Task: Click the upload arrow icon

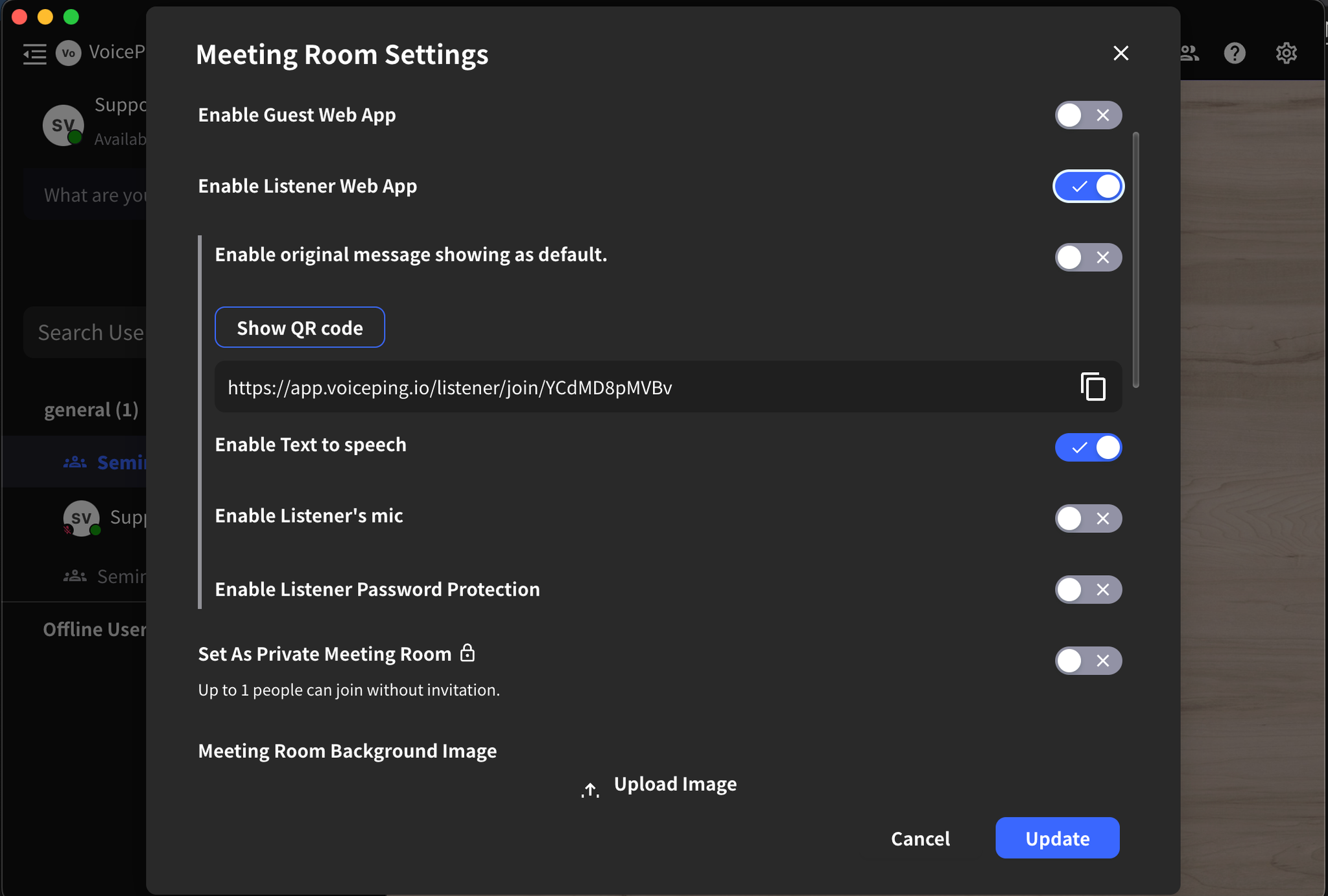Action: pos(590,789)
